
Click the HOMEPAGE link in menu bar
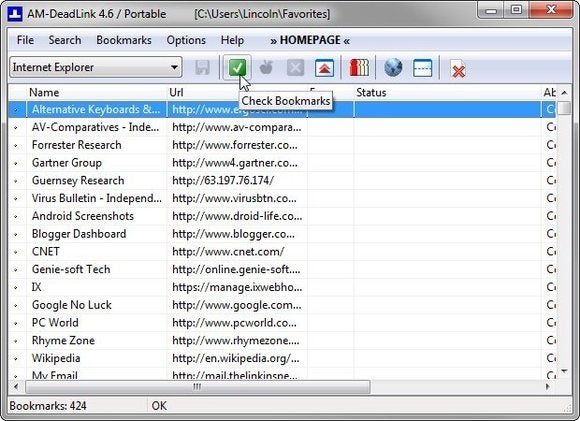click(310, 40)
